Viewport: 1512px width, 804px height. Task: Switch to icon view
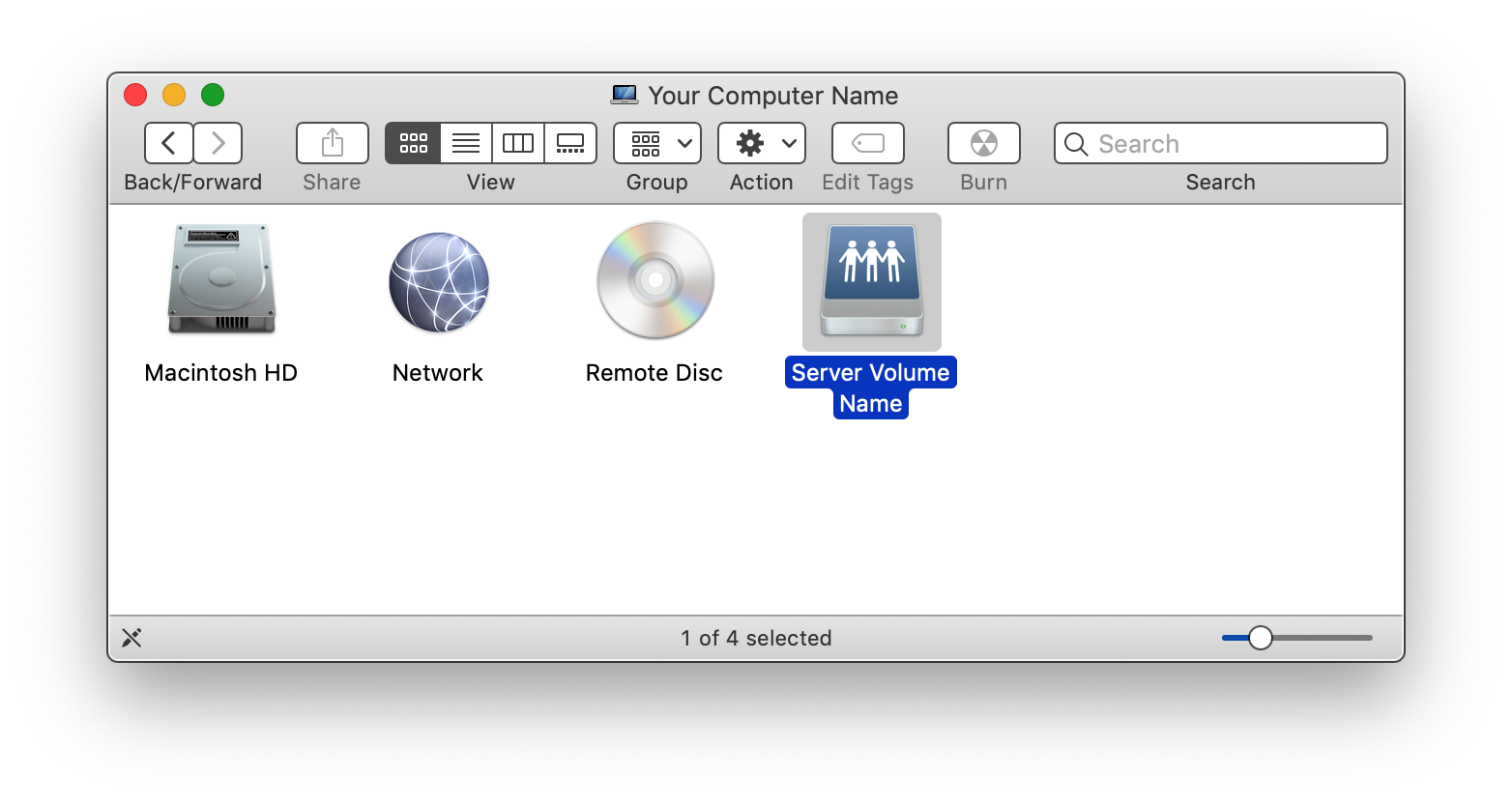413,143
